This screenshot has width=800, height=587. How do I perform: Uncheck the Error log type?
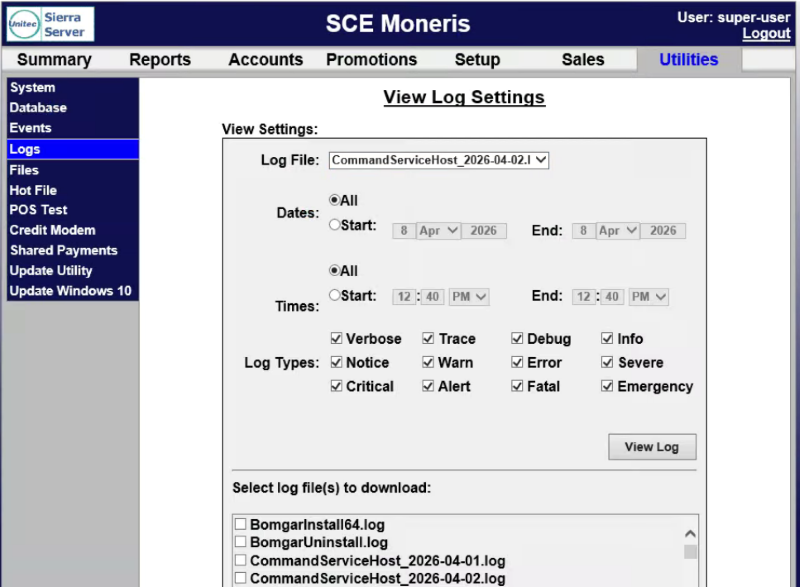click(517, 362)
